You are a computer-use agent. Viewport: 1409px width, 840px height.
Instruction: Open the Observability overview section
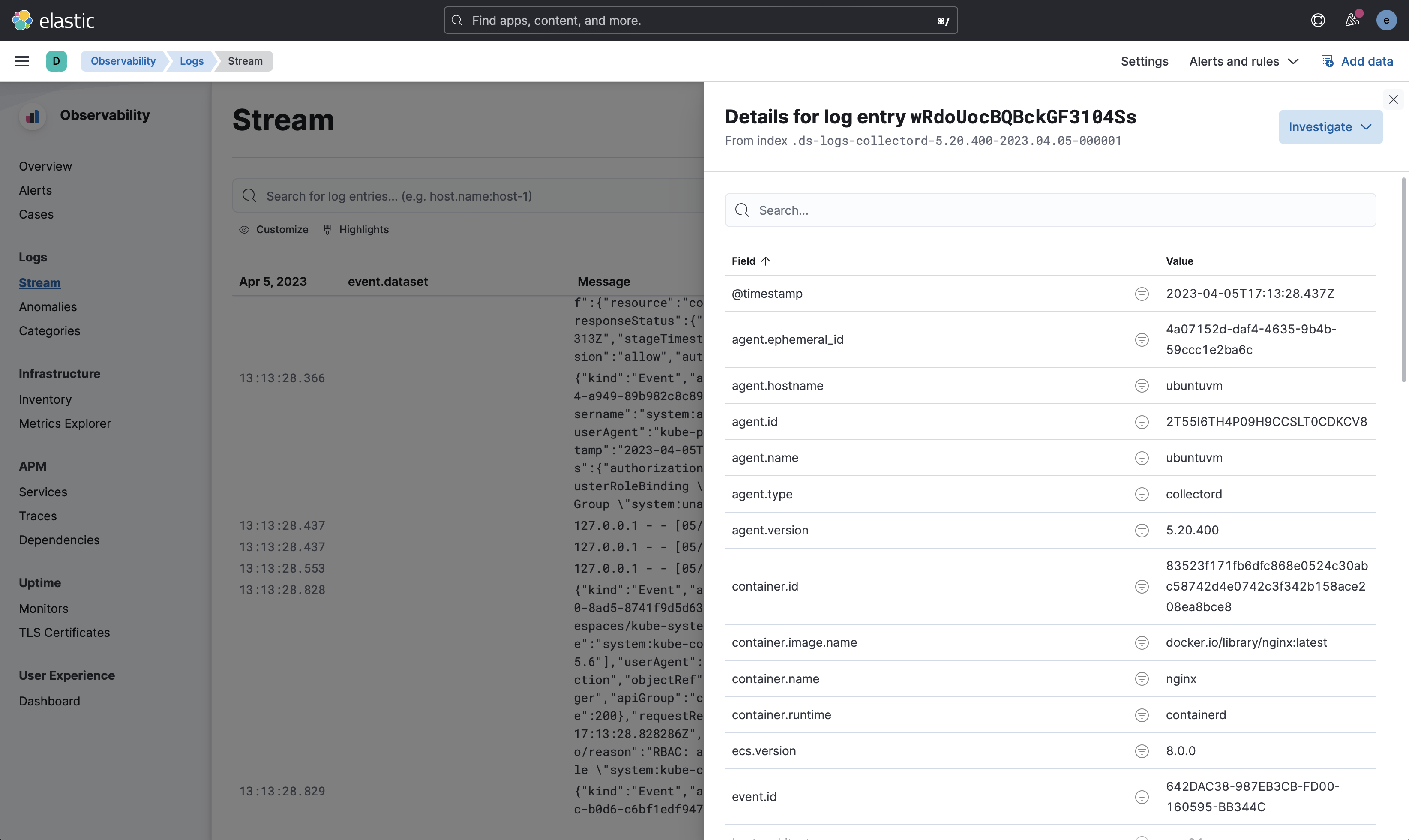pyautogui.click(x=45, y=166)
